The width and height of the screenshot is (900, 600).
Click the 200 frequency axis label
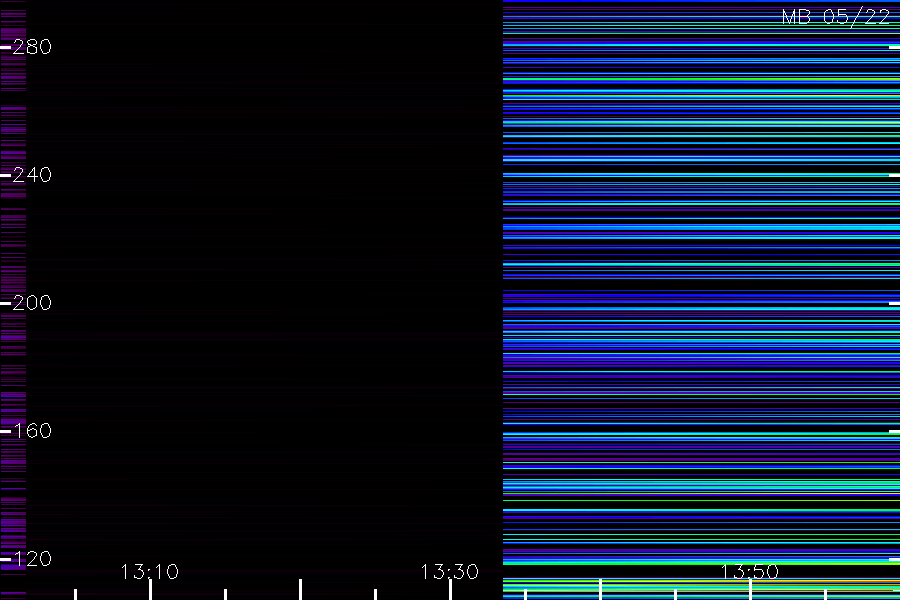tap(32, 303)
